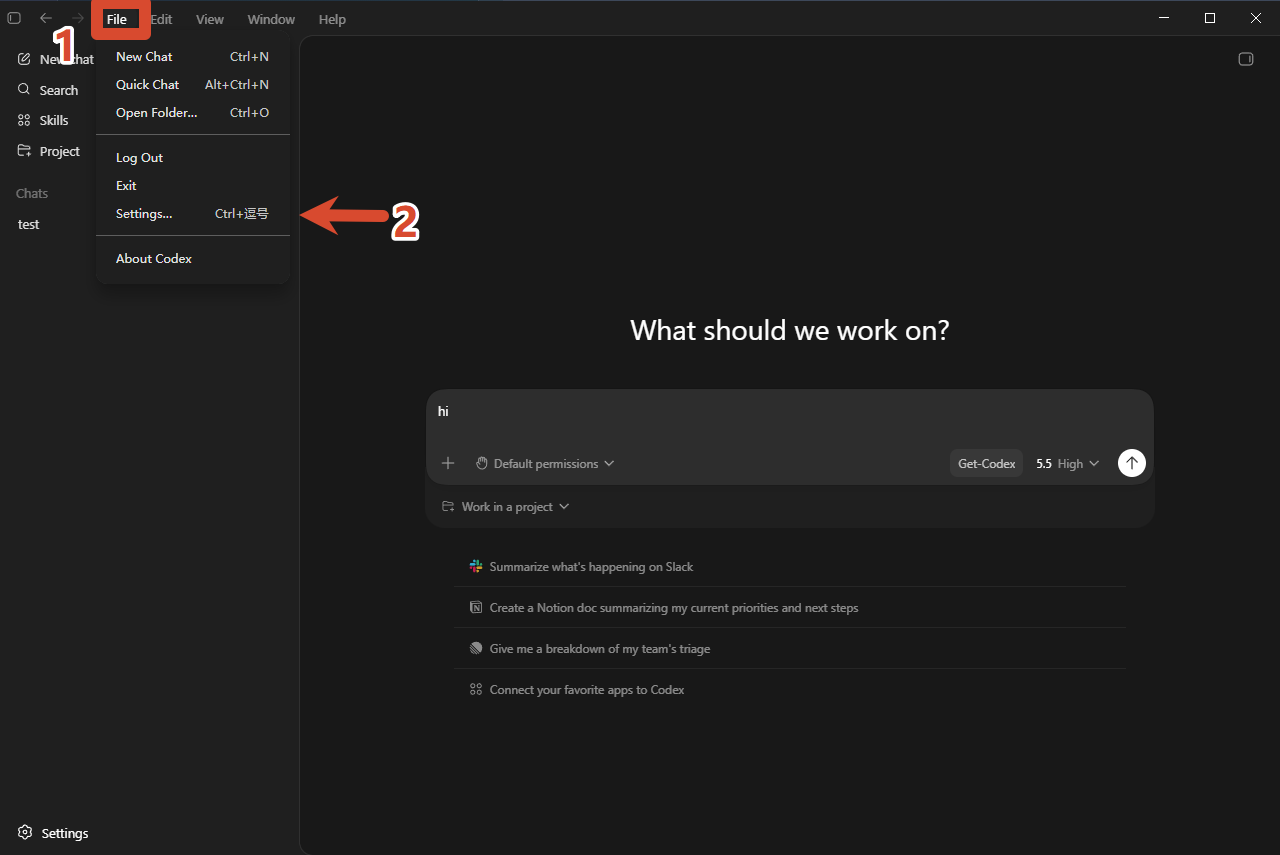Click the Settings gear icon at bottom-left
1280x855 pixels.
coord(25,833)
